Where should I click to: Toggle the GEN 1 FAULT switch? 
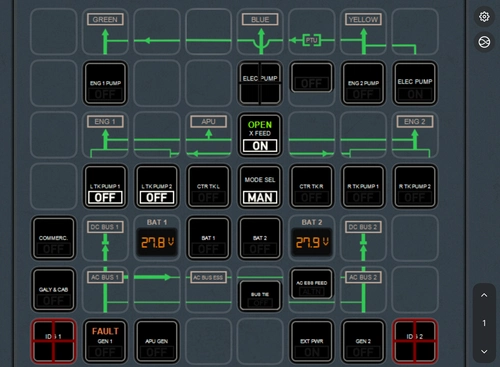pos(105,341)
